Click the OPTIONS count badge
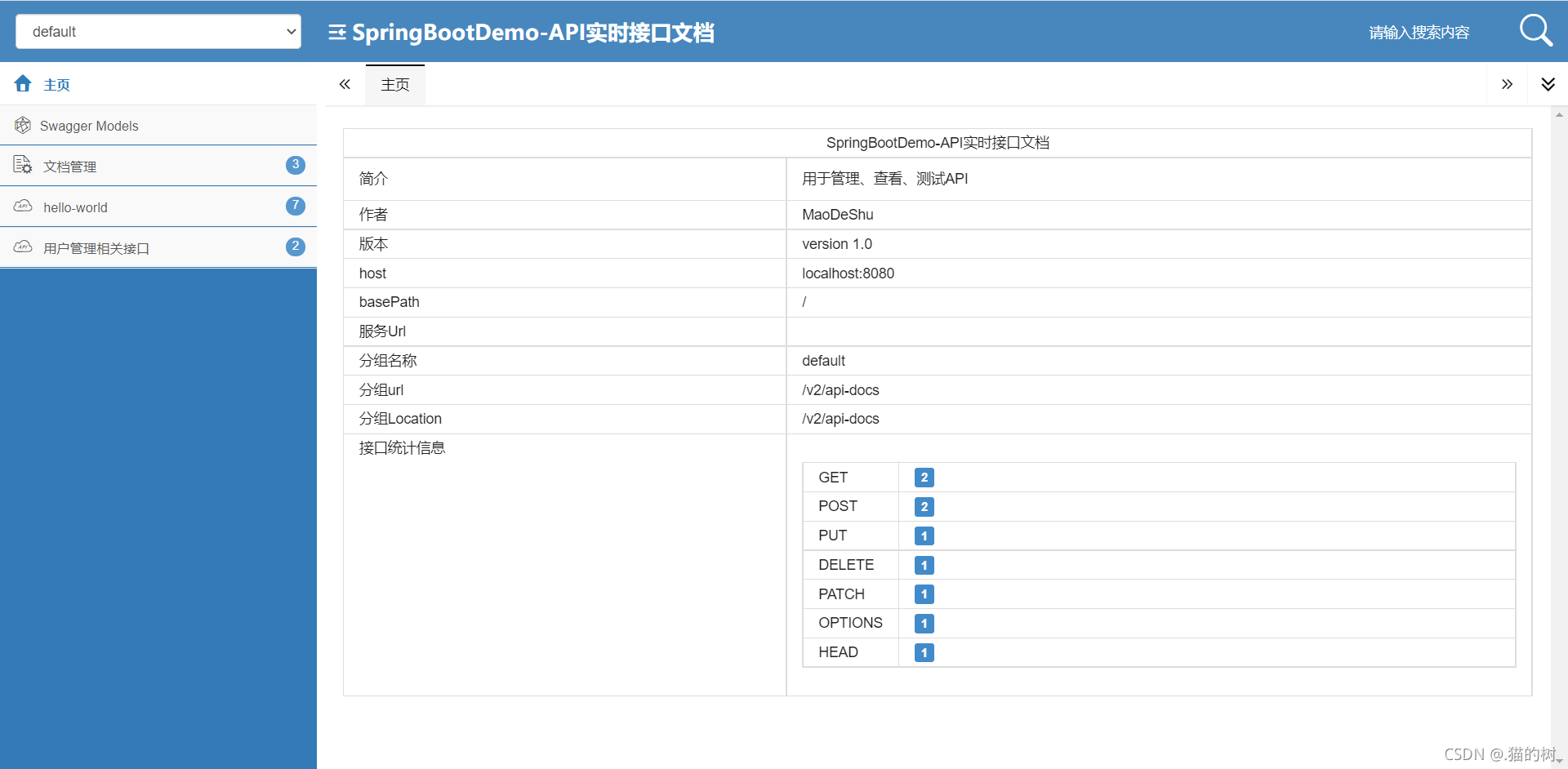 924,624
